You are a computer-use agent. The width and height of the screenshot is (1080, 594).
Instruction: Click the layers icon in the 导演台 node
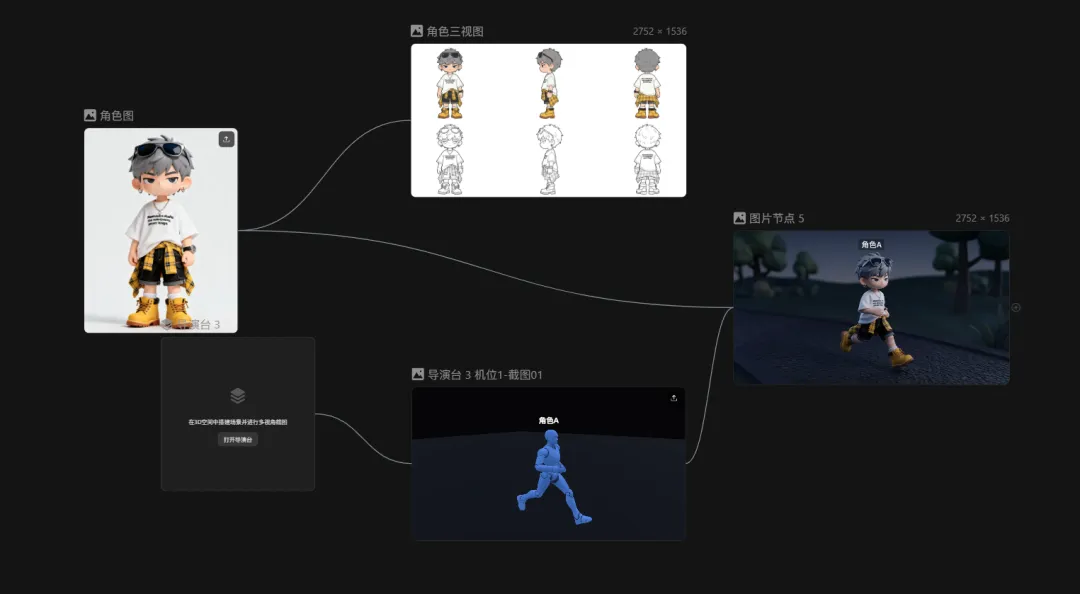pos(238,396)
